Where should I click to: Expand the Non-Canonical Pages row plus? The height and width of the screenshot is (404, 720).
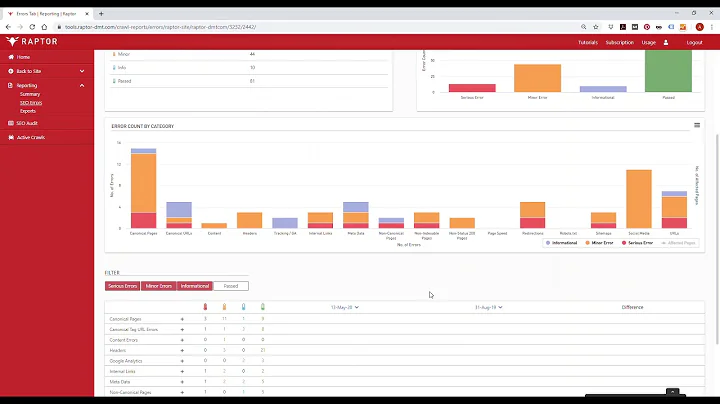(182, 393)
